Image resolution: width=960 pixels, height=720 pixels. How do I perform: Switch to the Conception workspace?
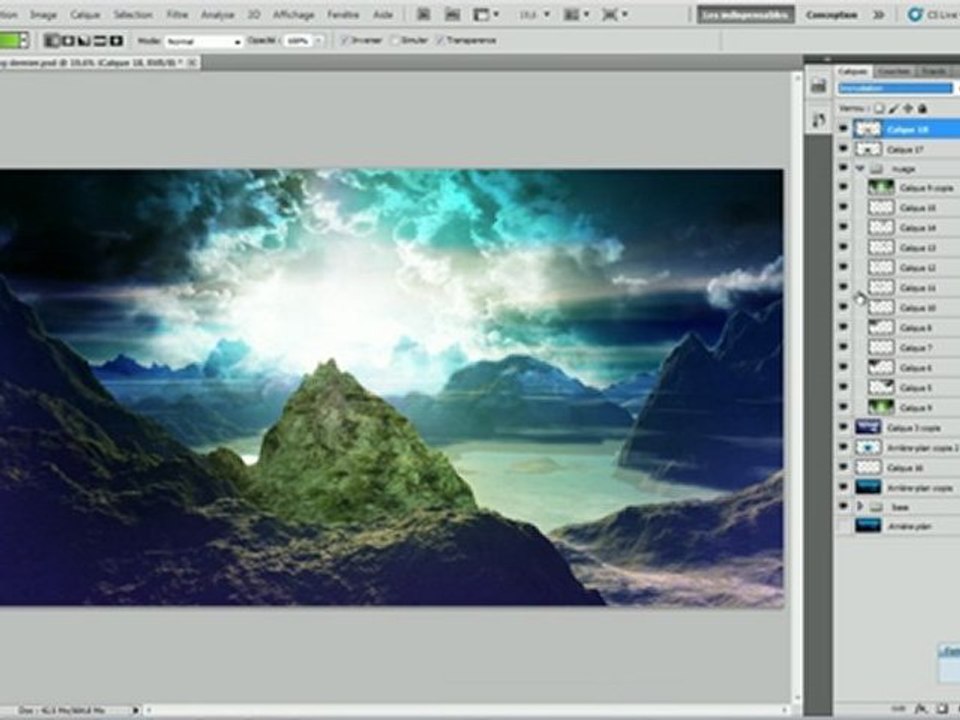(831, 15)
